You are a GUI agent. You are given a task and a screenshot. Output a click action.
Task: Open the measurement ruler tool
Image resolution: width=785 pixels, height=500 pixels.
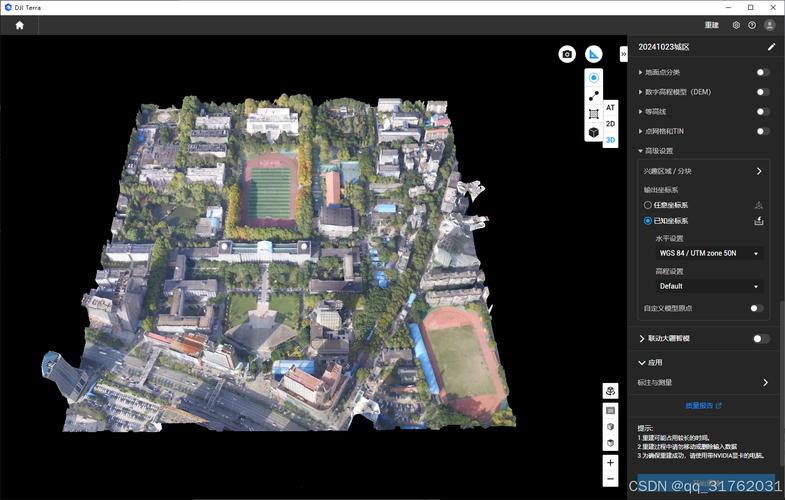pyautogui.click(x=594, y=54)
